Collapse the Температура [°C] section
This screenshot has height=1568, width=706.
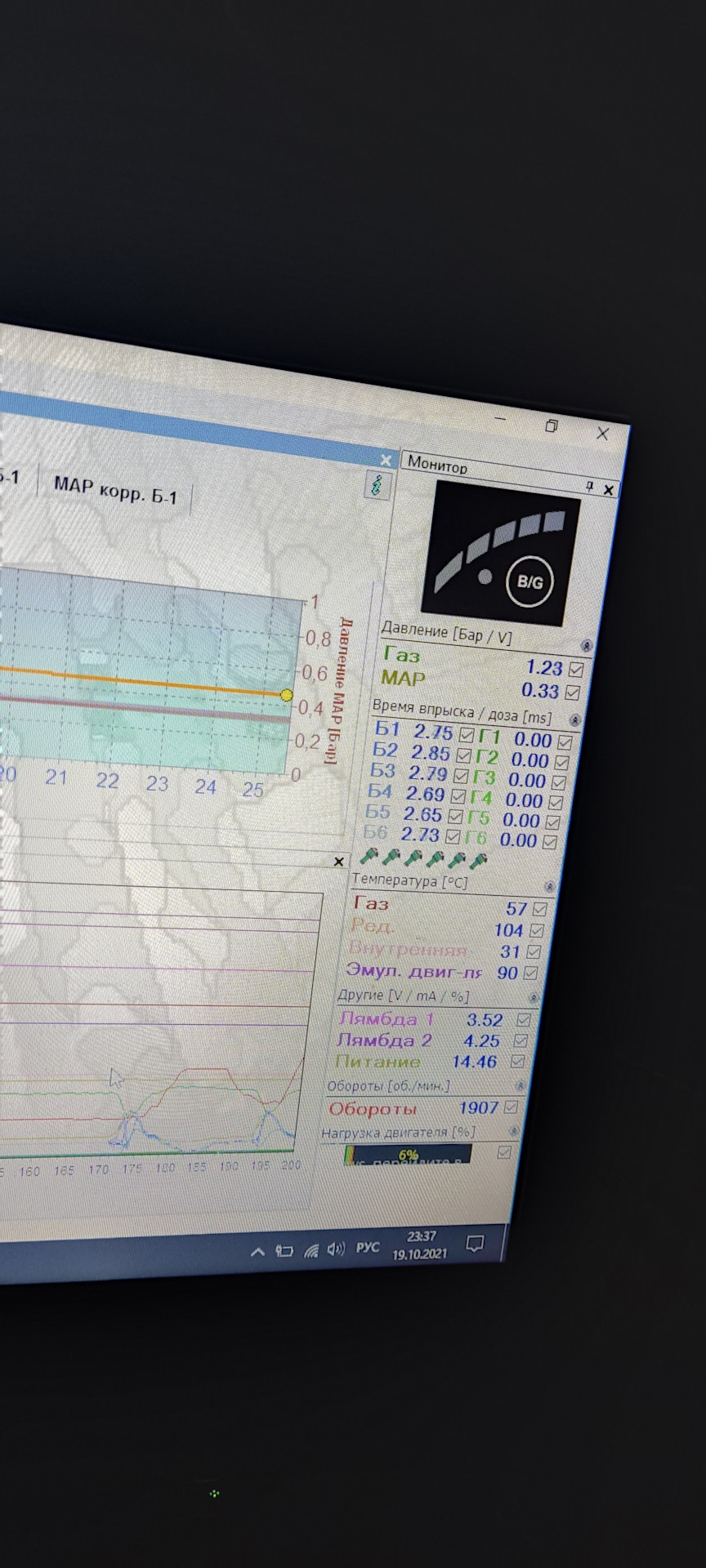point(549,887)
